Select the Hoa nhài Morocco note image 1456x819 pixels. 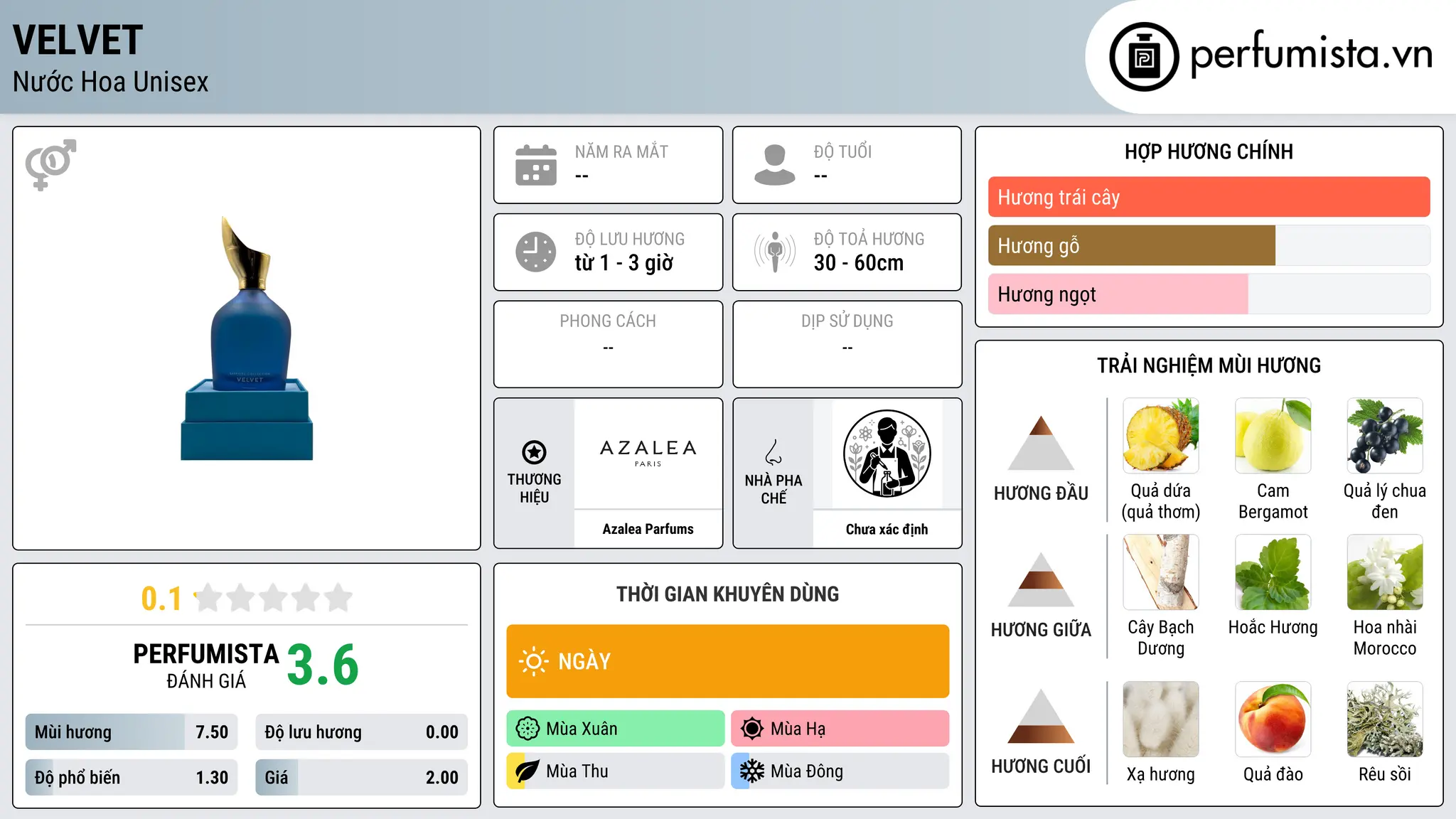click(x=1385, y=572)
